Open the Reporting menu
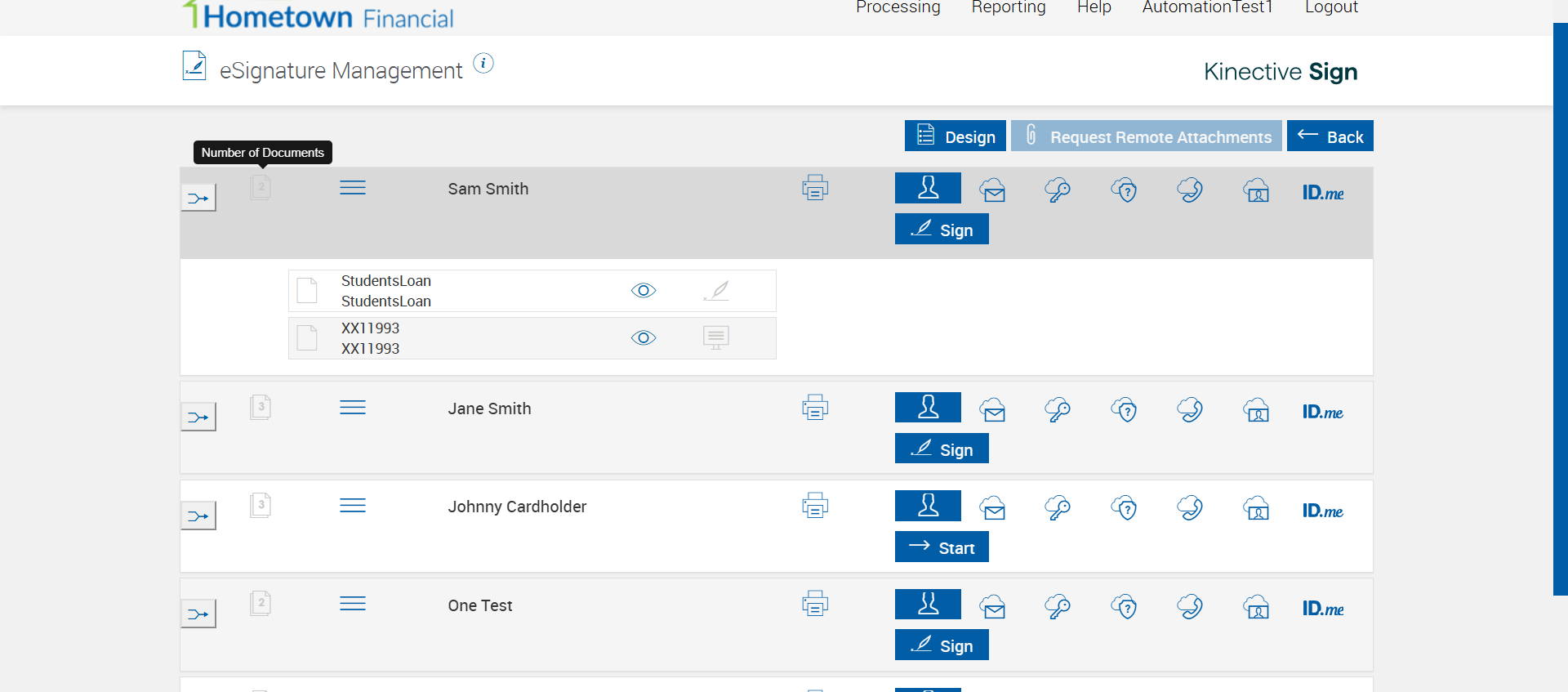The height and width of the screenshot is (692, 1568). (1009, 7)
